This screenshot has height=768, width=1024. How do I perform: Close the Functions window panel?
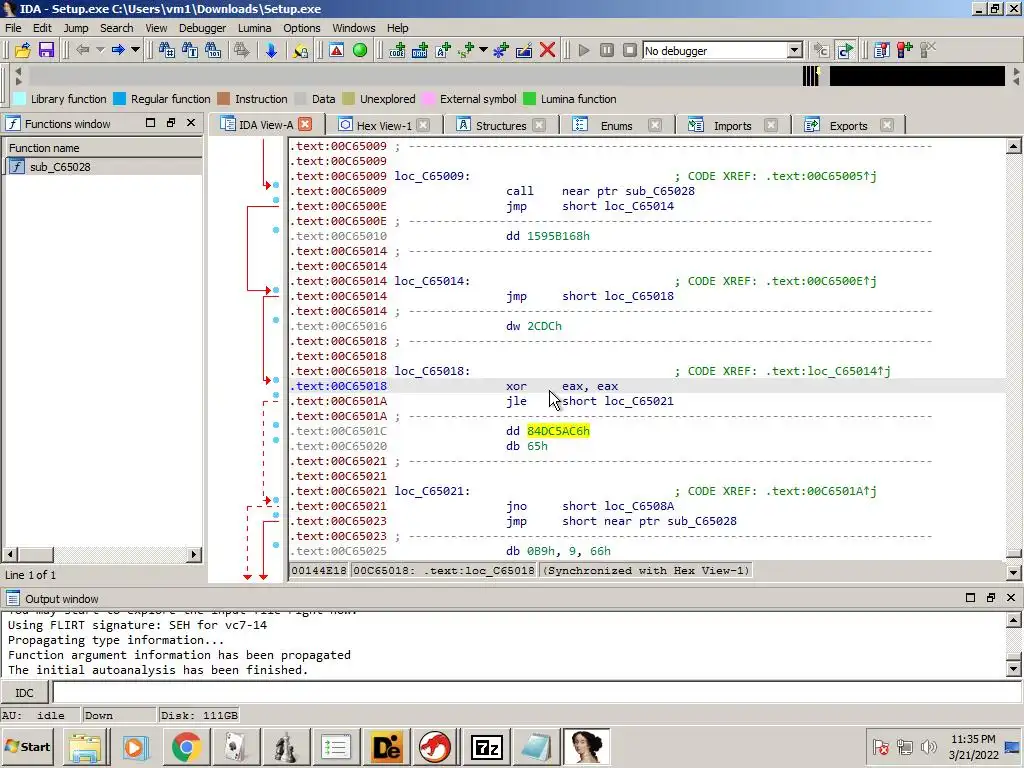pyautogui.click(x=191, y=123)
